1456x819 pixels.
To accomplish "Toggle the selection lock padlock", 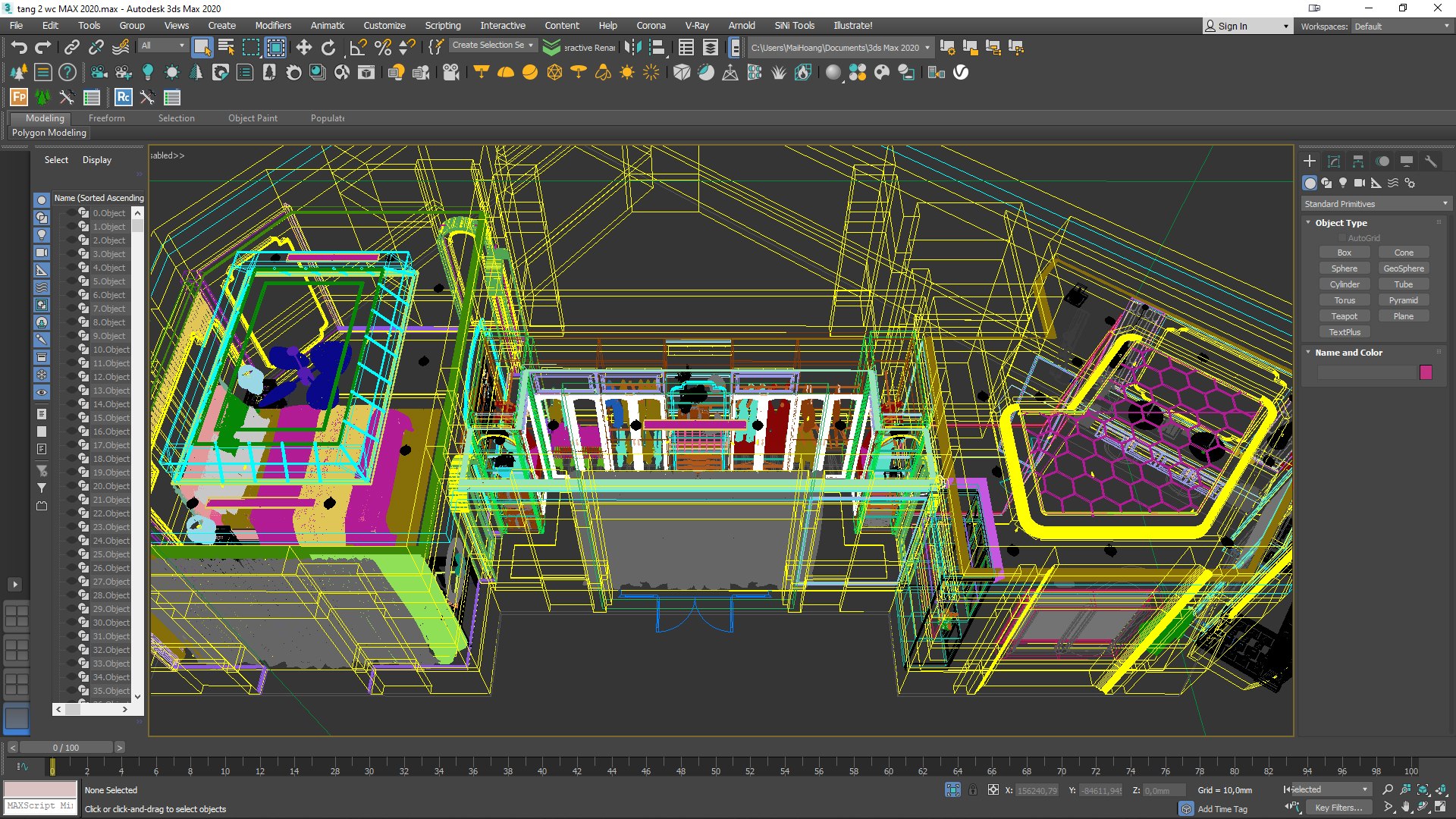I will tap(973, 790).
